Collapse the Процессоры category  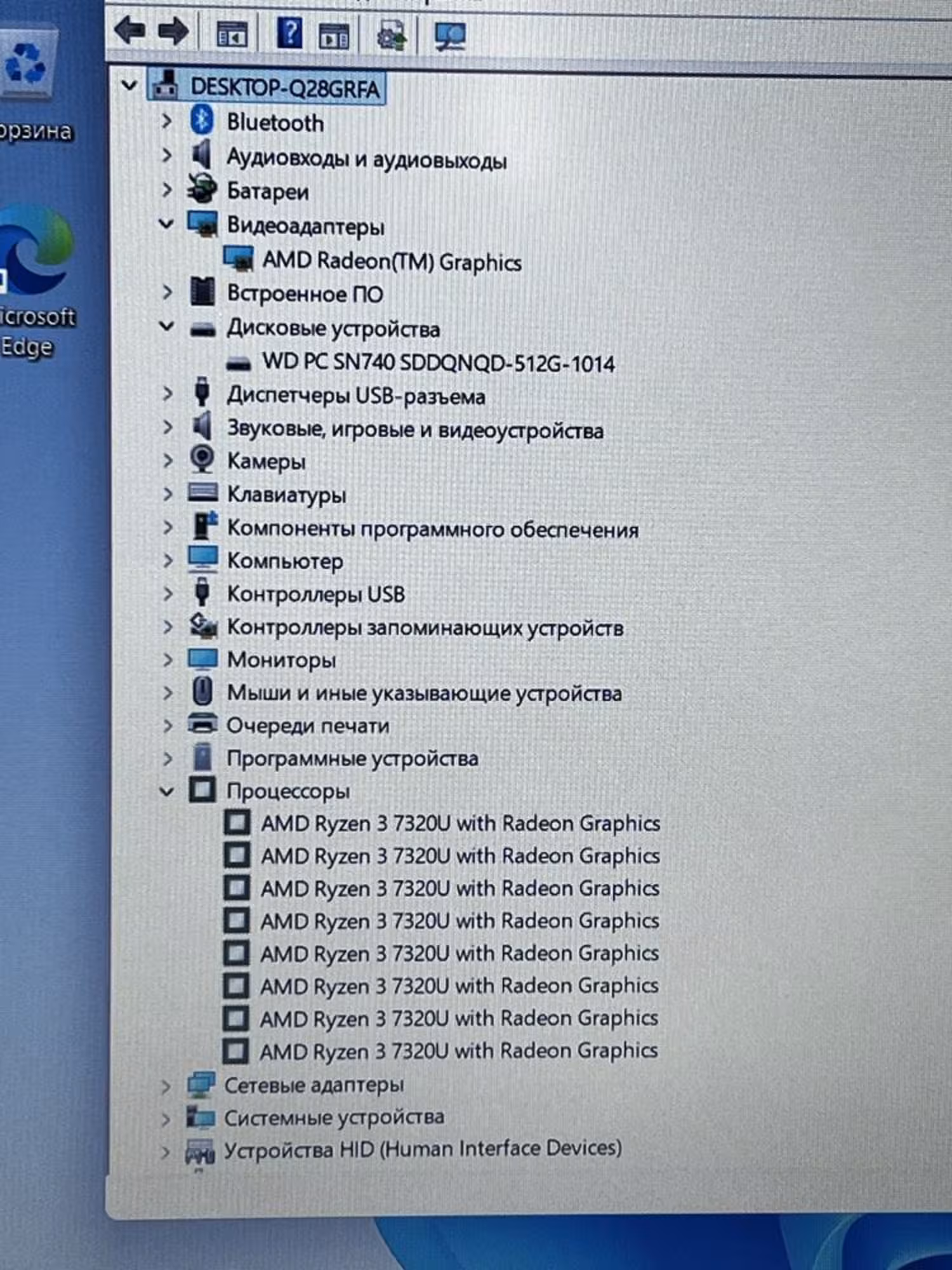tap(166, 792)
